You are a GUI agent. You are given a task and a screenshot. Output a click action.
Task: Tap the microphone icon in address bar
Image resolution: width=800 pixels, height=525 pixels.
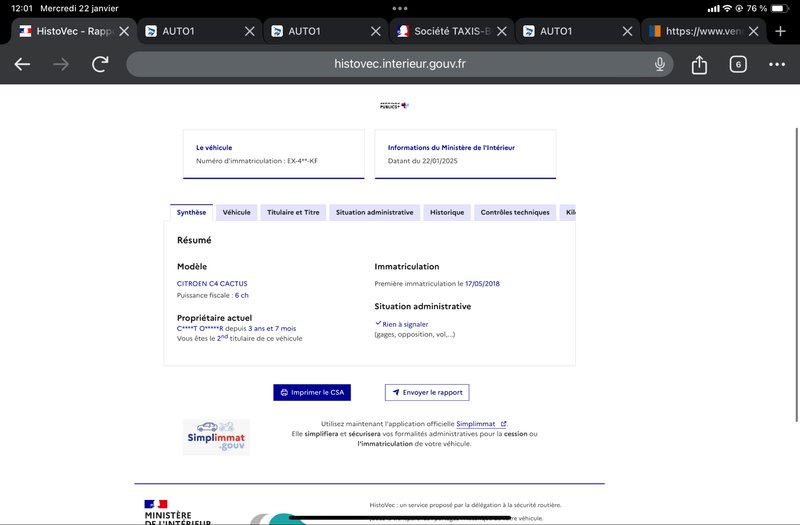coord(660,64)
